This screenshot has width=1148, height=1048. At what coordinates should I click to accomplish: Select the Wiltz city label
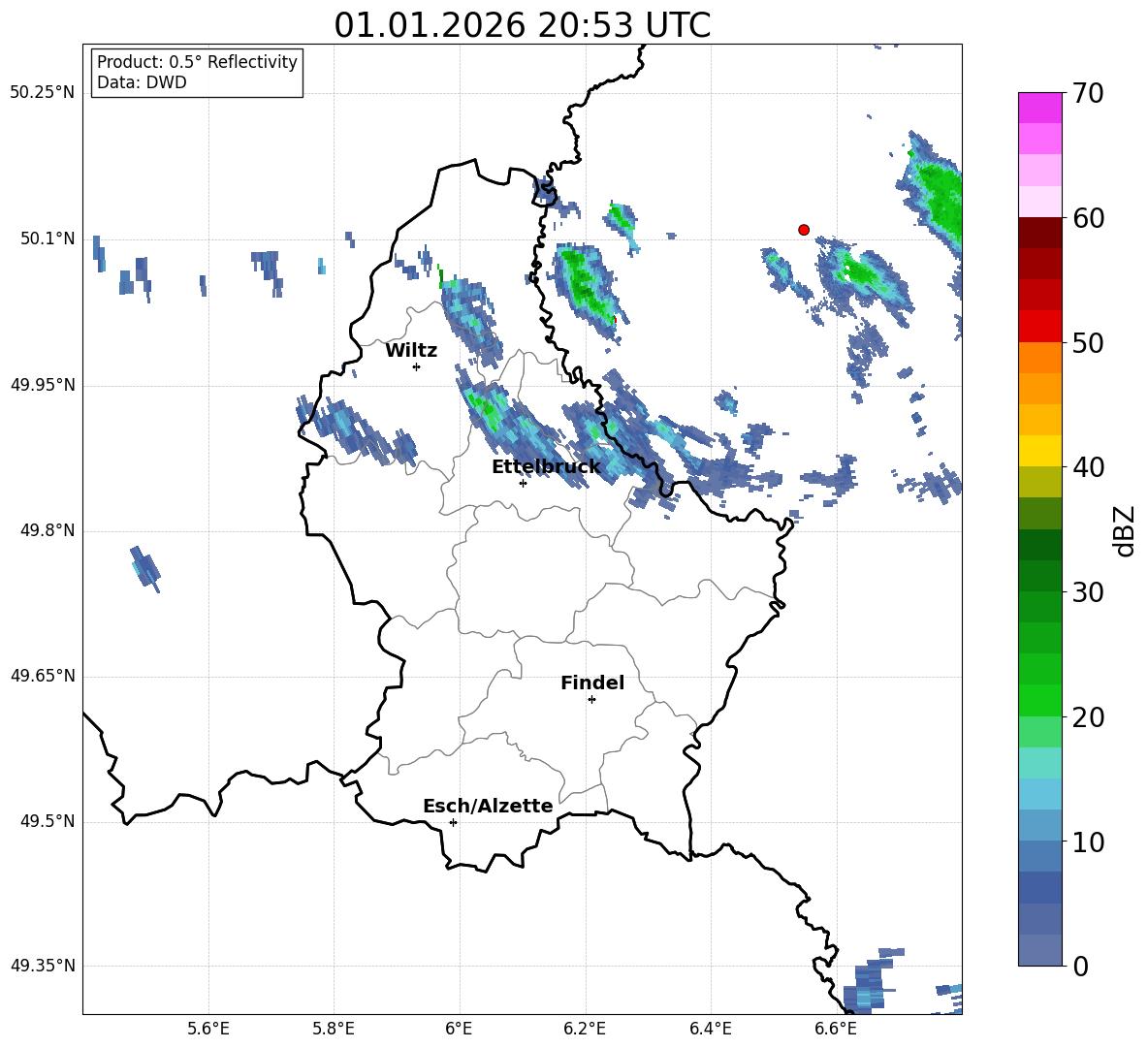click(411, 351)
